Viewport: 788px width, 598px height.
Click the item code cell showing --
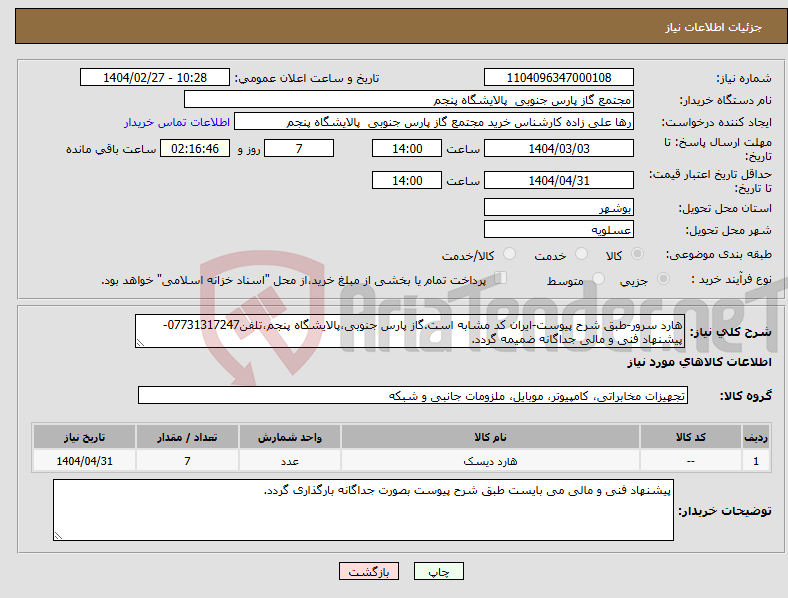click(691, 461)
